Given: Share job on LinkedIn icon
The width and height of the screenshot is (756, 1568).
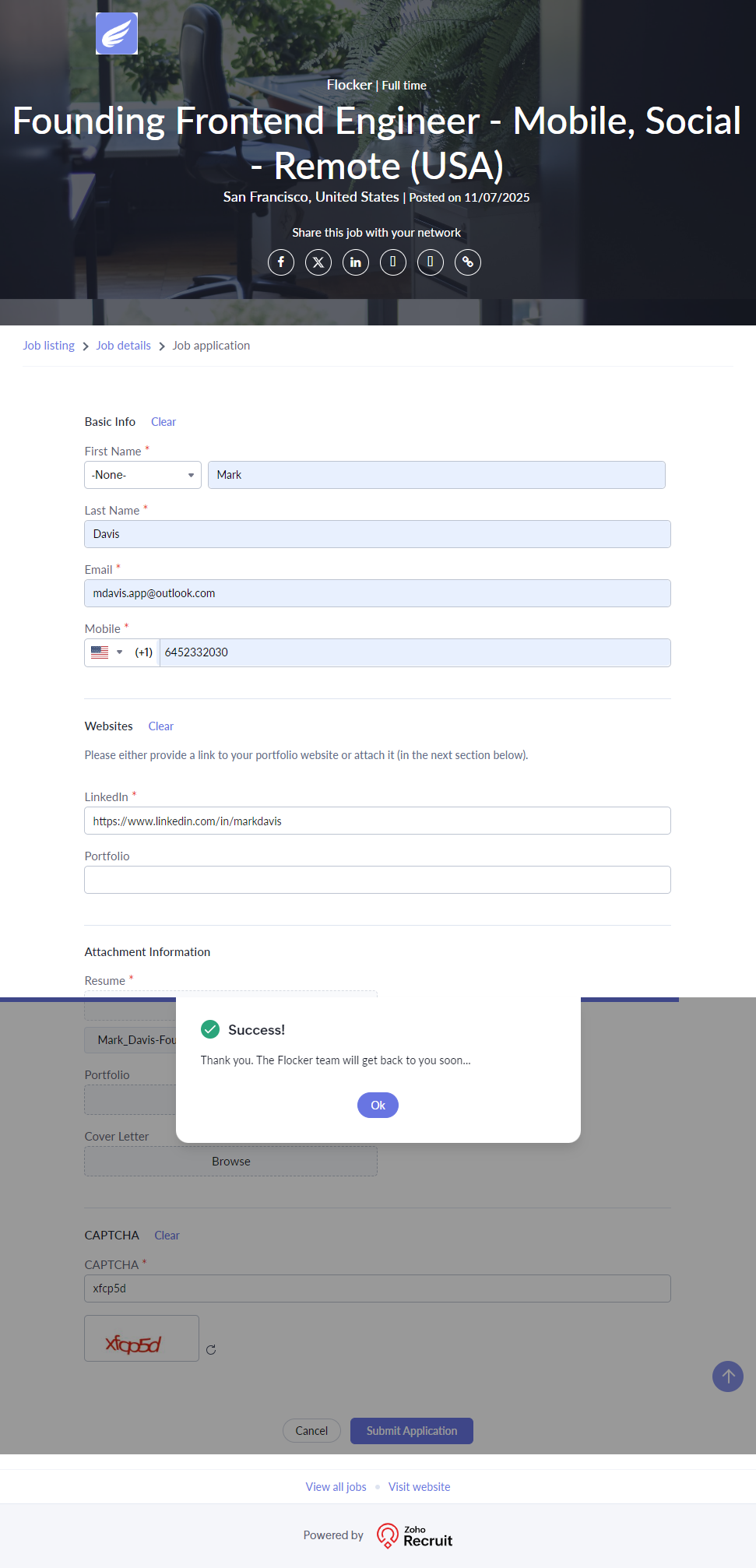Looking at the screenshot, I should [356, 262].
